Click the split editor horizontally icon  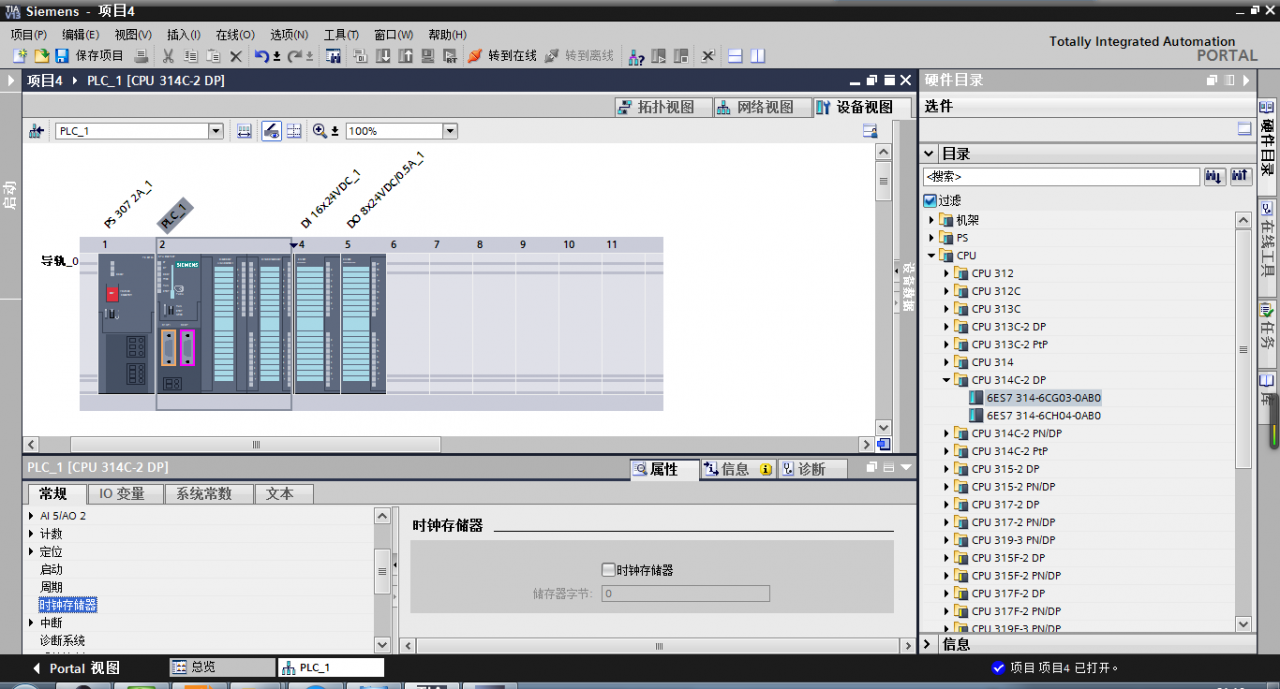tap(735, 56)
